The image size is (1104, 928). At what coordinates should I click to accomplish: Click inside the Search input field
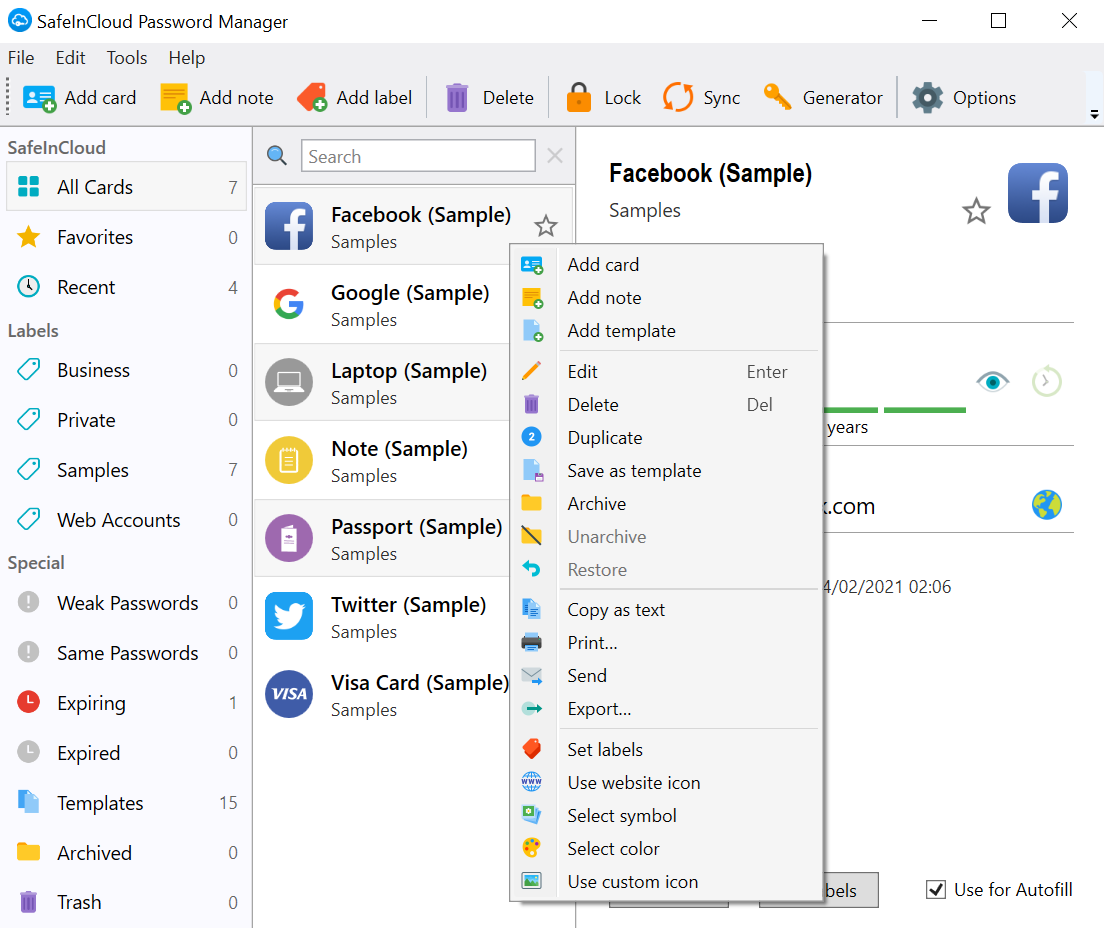418,156
